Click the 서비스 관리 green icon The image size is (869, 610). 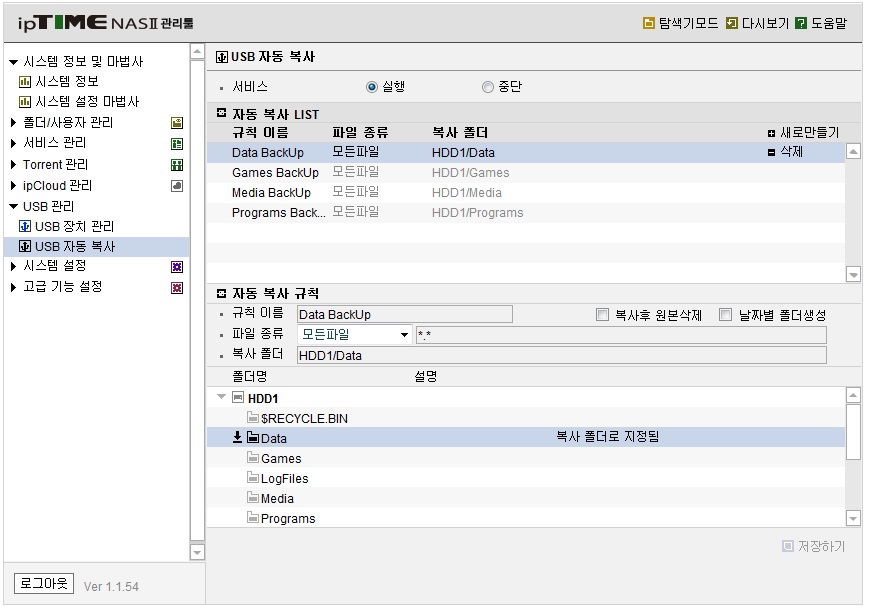point(177,144)
